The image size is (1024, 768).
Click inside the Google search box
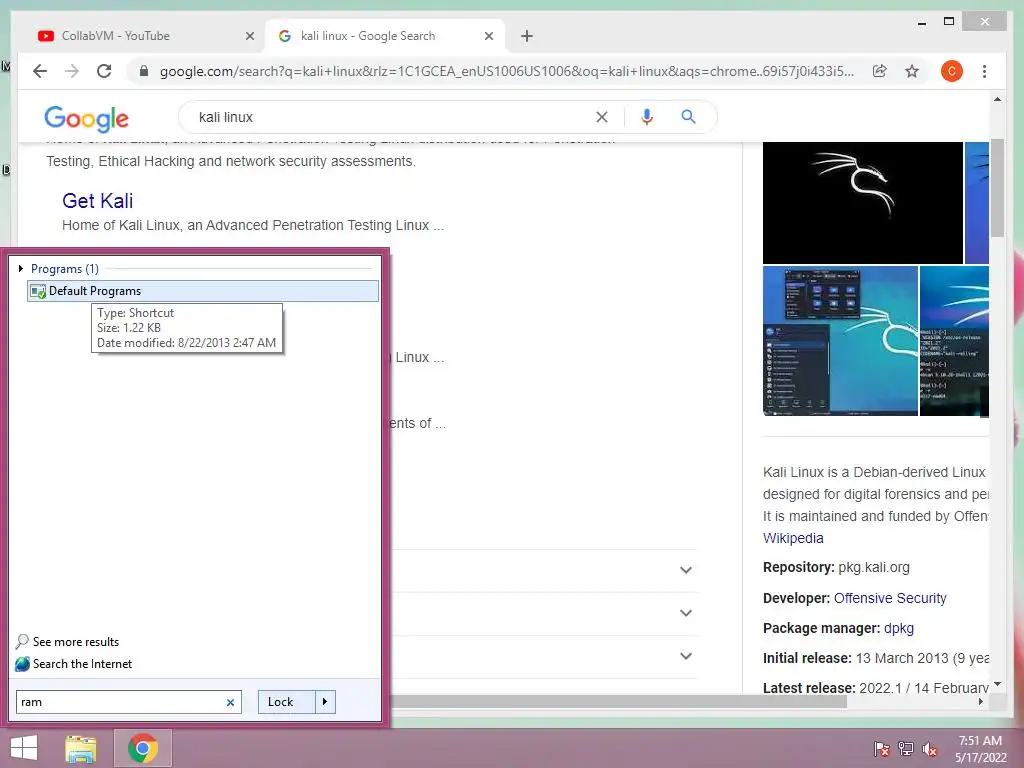(392, 117)
